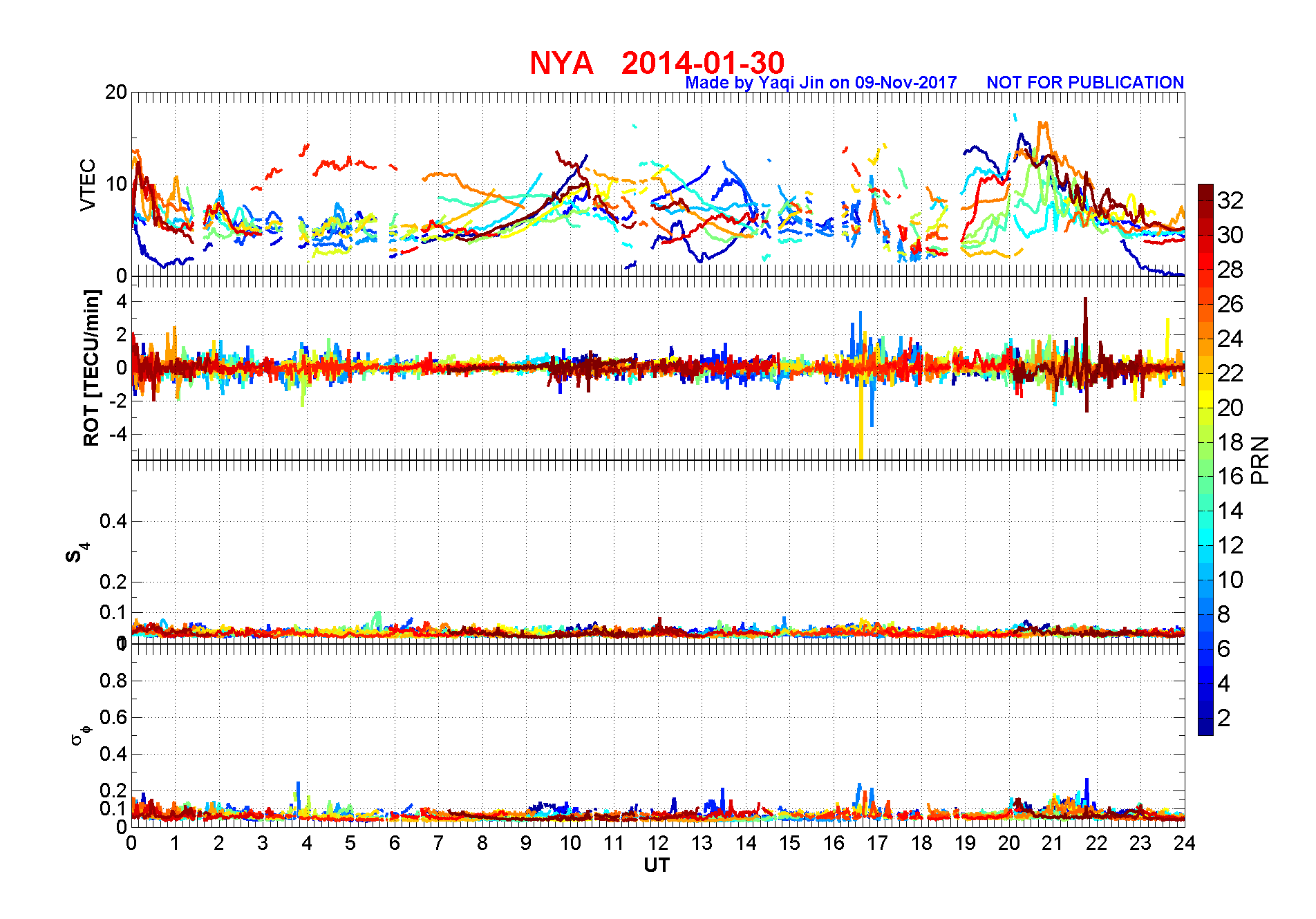1316x919 pixels.
Task: Click S4 axis tick label 0.4
Action: click(113, 522)
